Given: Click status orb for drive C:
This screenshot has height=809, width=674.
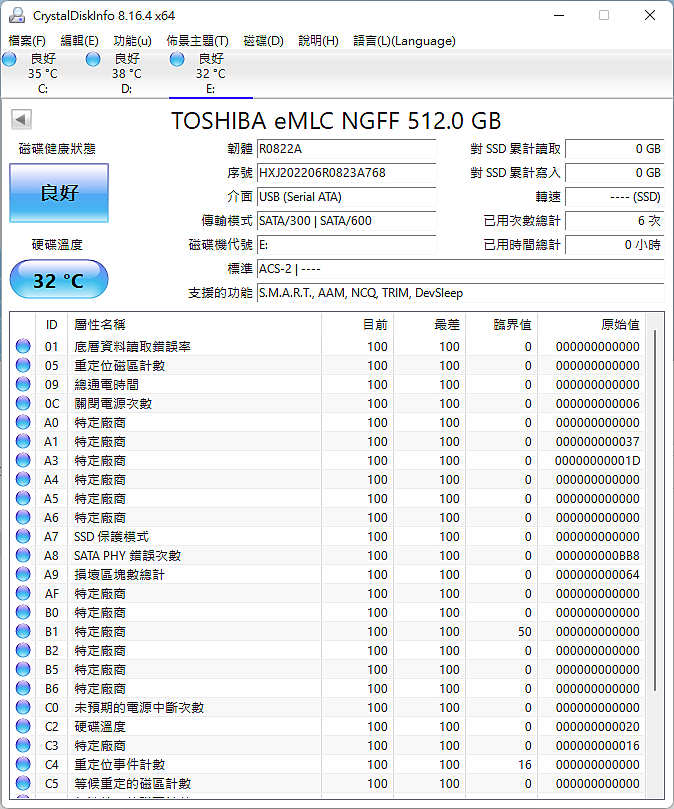Looking at the screenshot, I should [9, 59].
